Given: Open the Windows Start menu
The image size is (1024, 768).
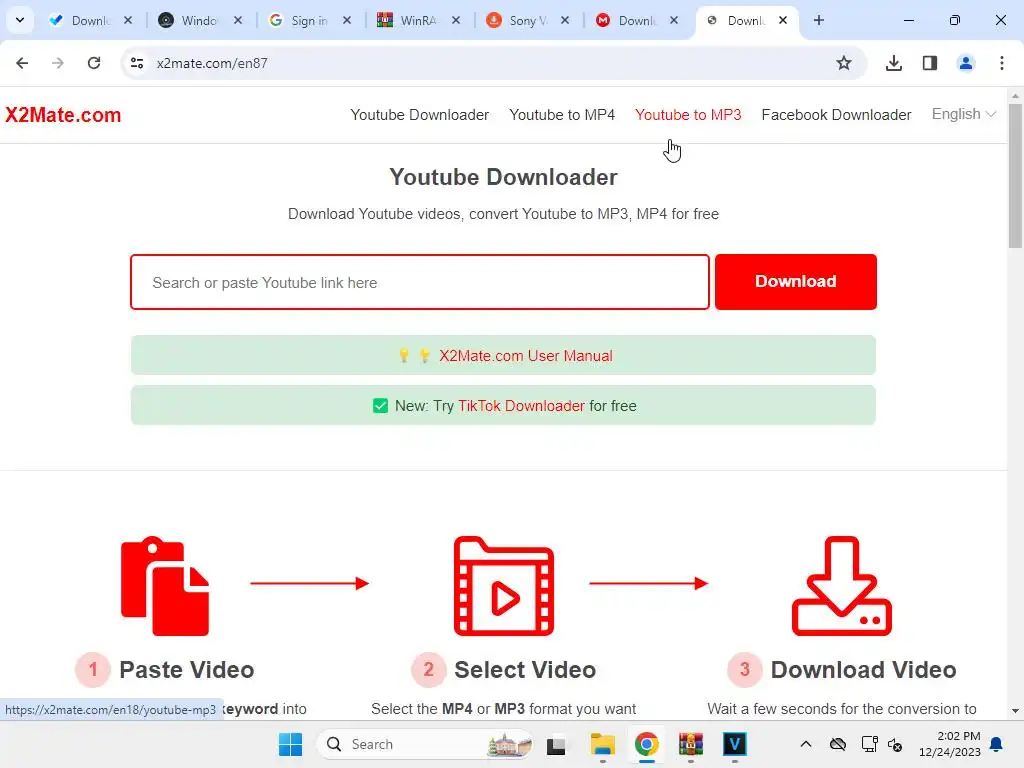Looking at the screenshot, I should point(291,744).
